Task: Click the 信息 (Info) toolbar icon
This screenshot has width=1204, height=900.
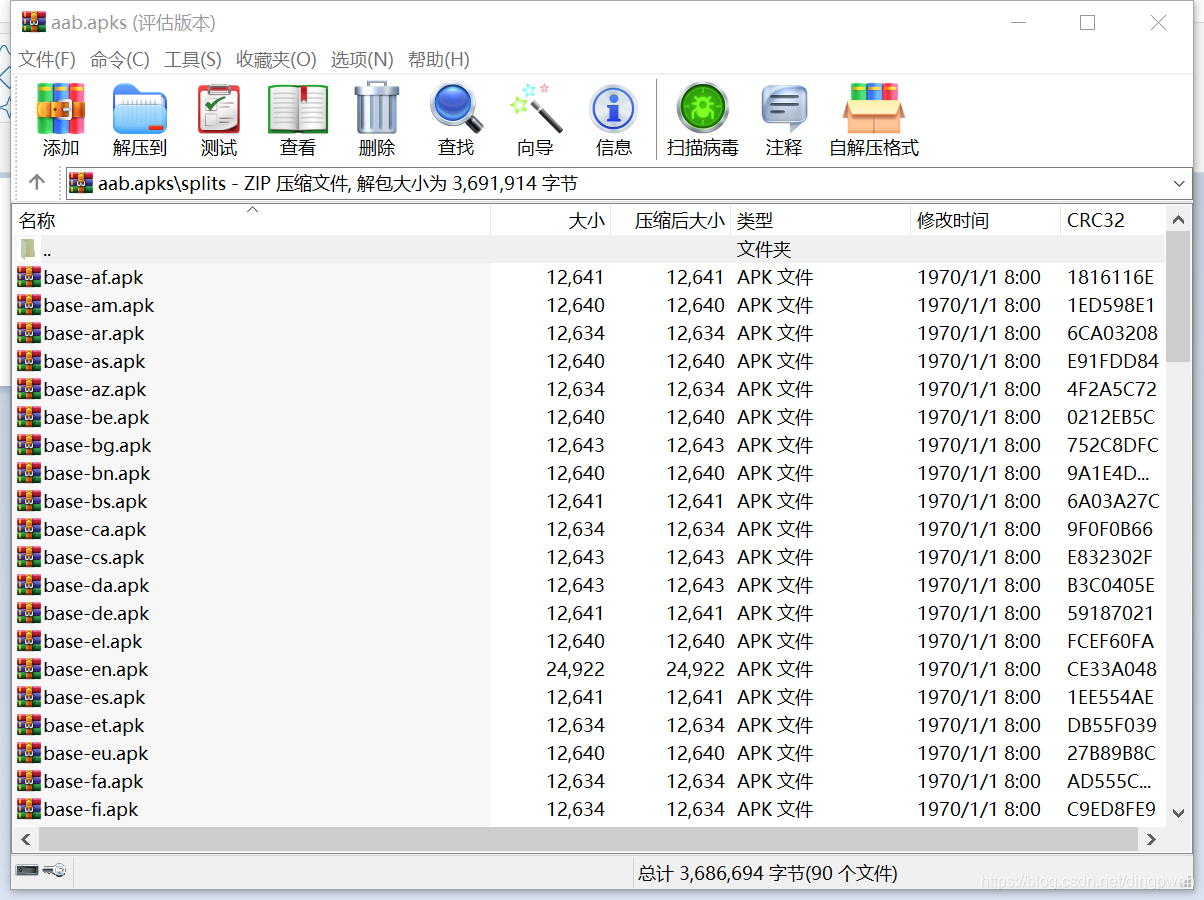Action: click(x=614, y=109)
